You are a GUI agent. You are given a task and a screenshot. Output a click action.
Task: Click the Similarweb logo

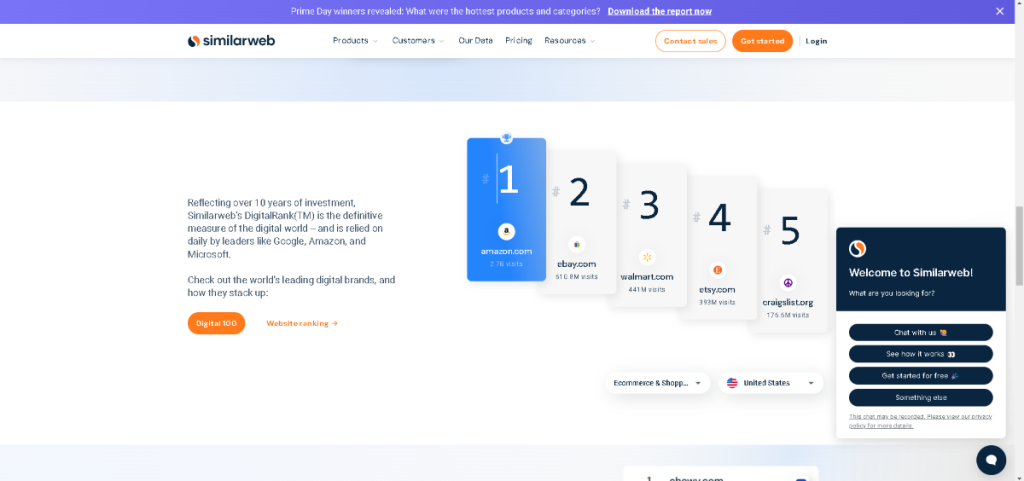tap(231, 40)
